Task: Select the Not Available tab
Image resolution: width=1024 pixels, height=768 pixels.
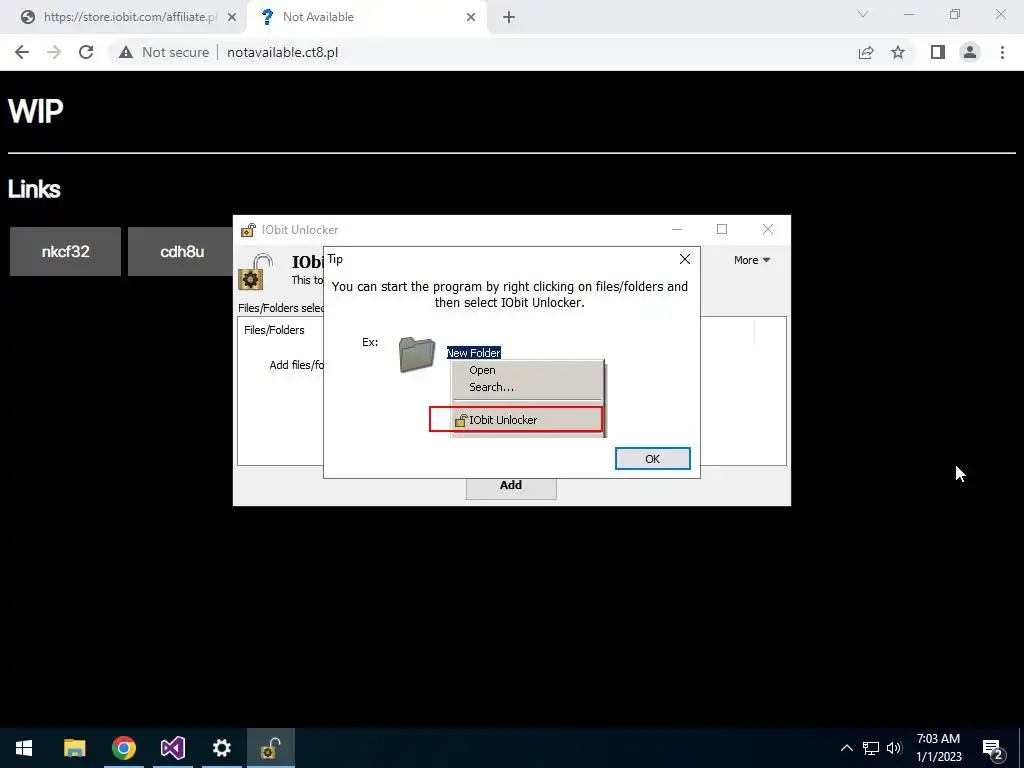Action: tap(369, 17)
